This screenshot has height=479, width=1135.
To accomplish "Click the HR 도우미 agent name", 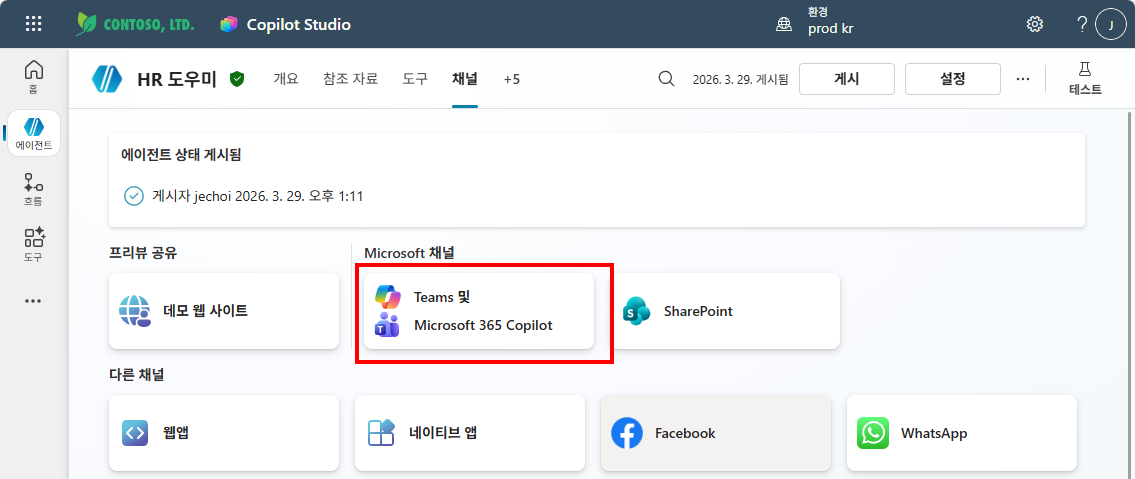I will point(177,80).
